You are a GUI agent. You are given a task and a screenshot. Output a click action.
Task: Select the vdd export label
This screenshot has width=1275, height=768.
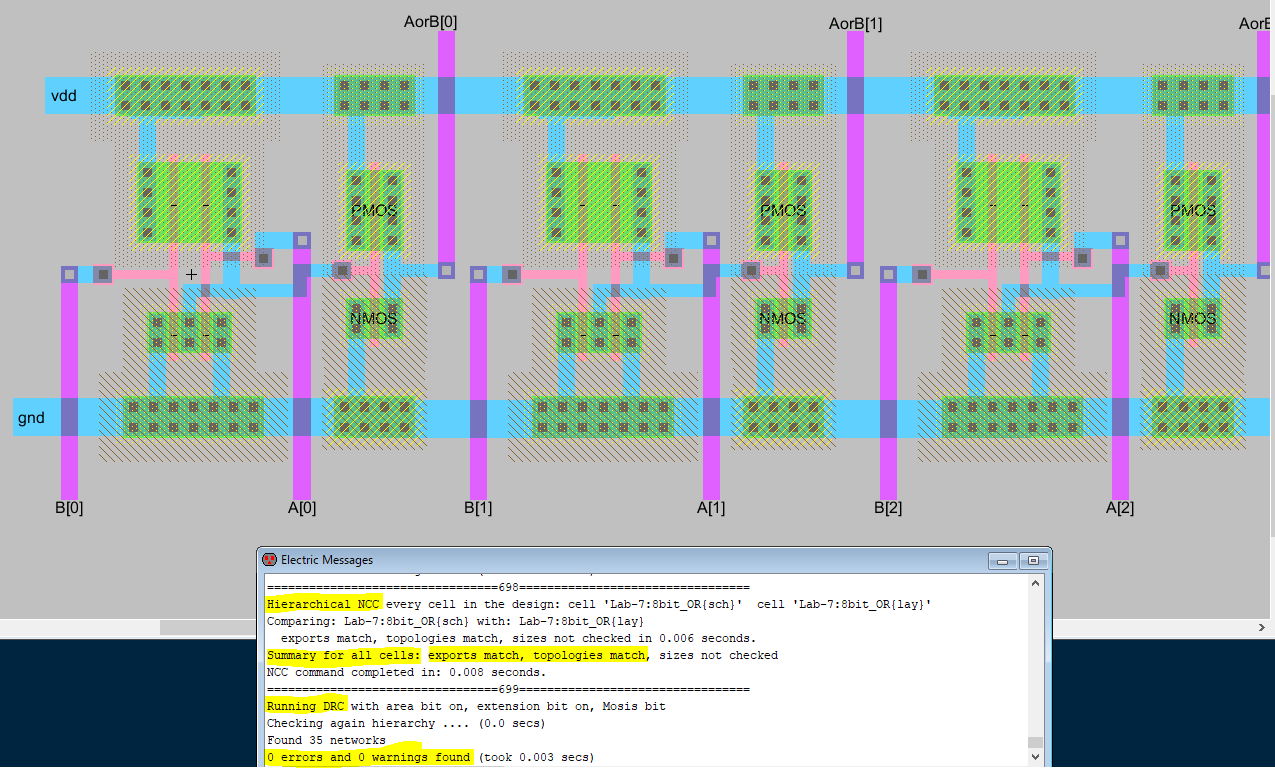click(64, 96)
